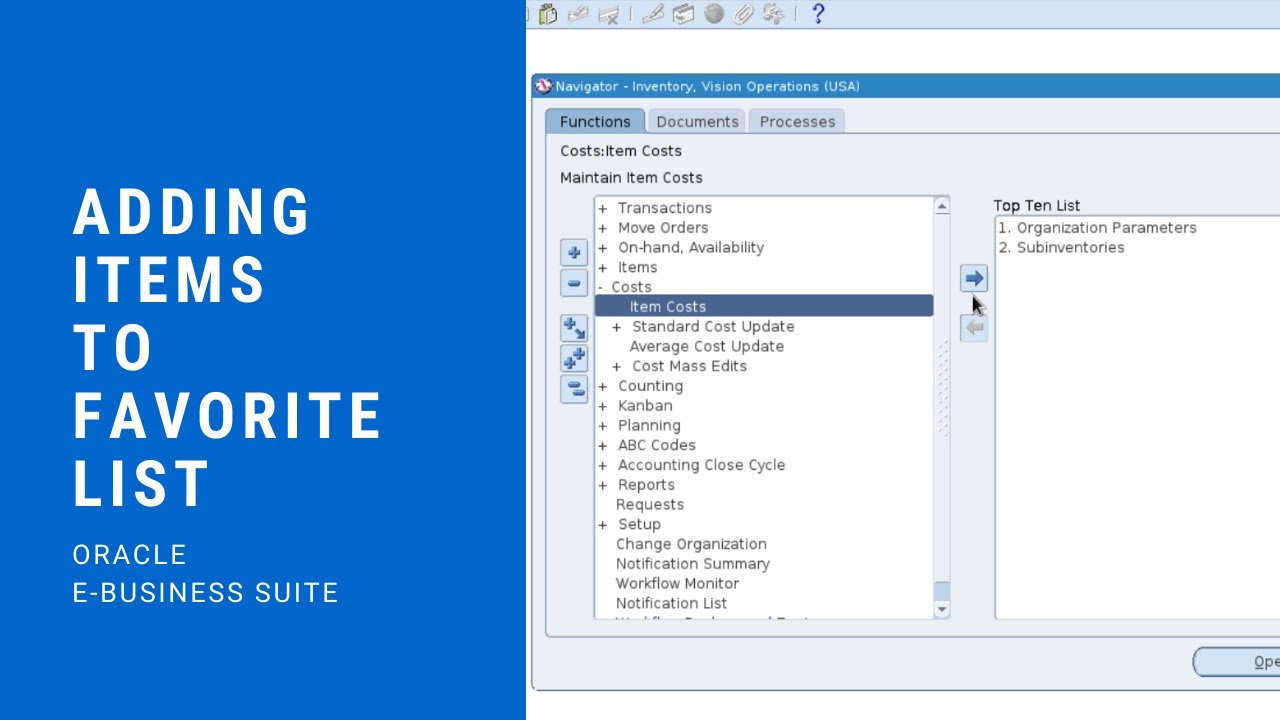Click the Paste clipboard toolbar icon
1280x720 pixels.
pos(548,14)
